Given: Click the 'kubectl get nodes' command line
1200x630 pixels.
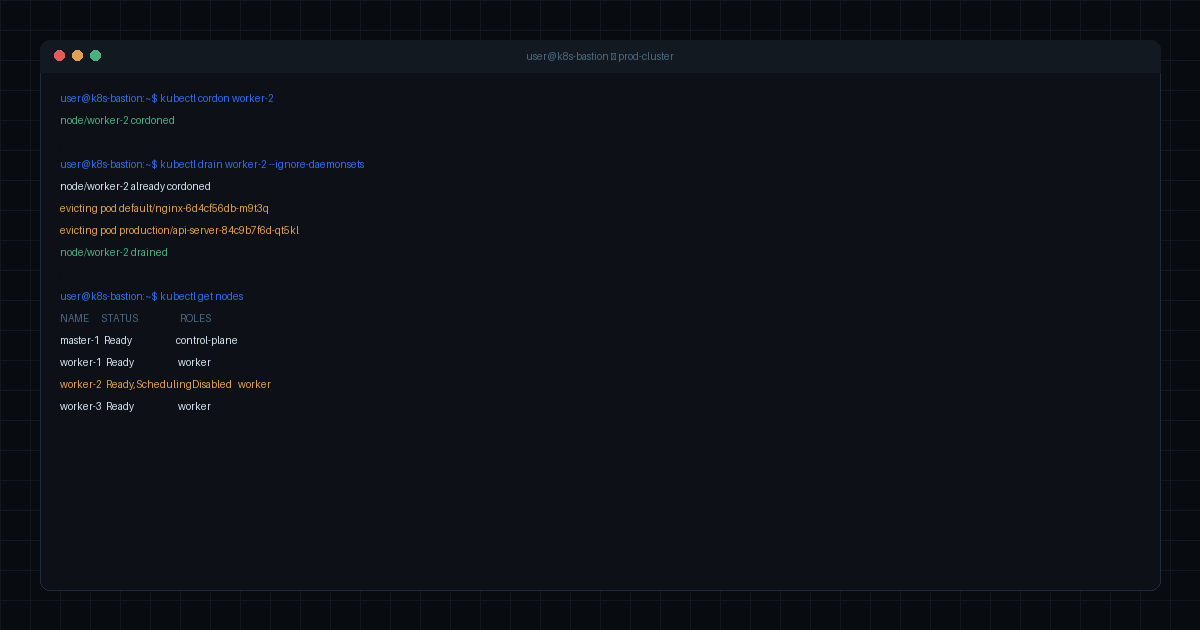Looking at the screenshot, I should click(x=152, y=296).
